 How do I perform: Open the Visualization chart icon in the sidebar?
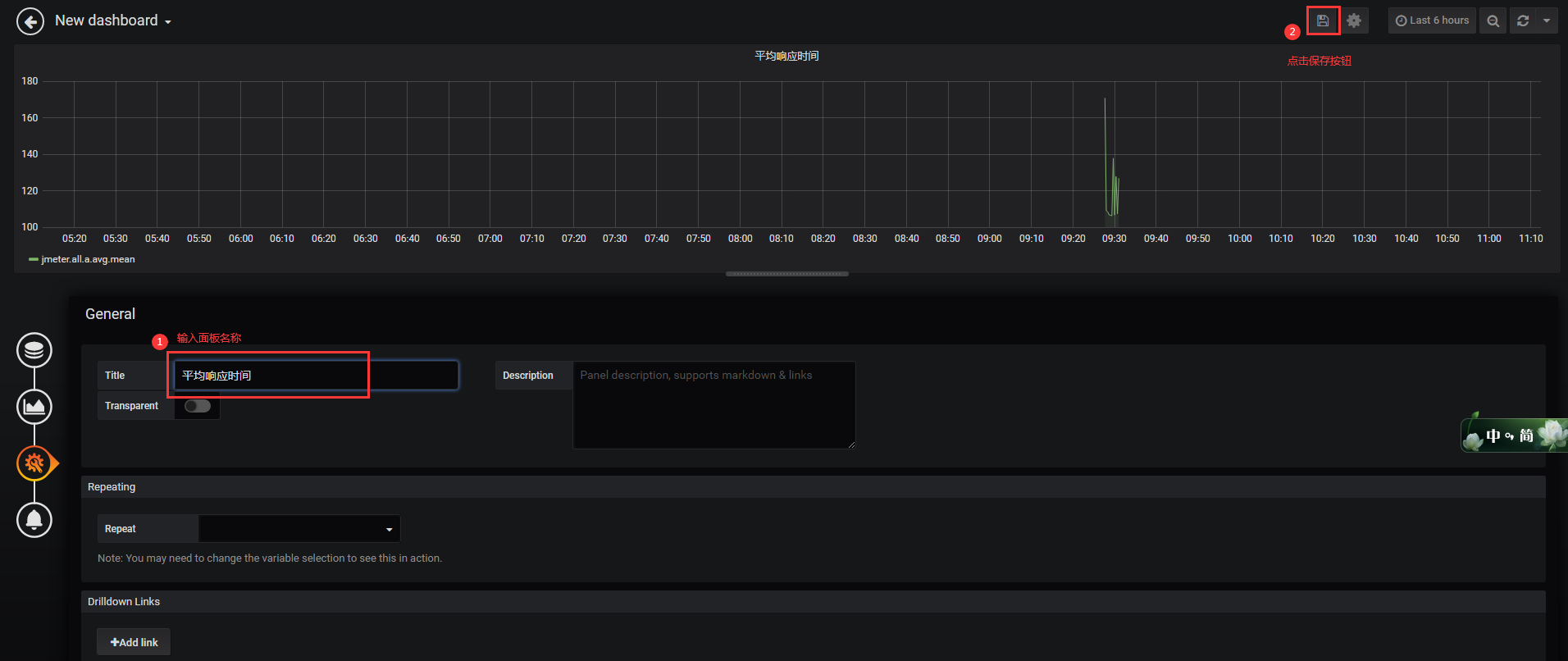(34, 407)
